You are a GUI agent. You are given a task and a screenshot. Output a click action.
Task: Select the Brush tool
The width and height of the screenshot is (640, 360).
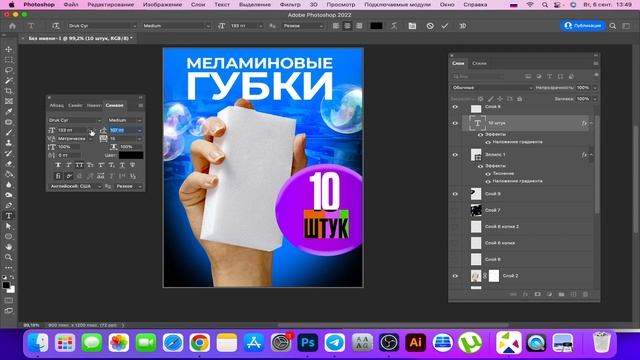click(9, 133)
